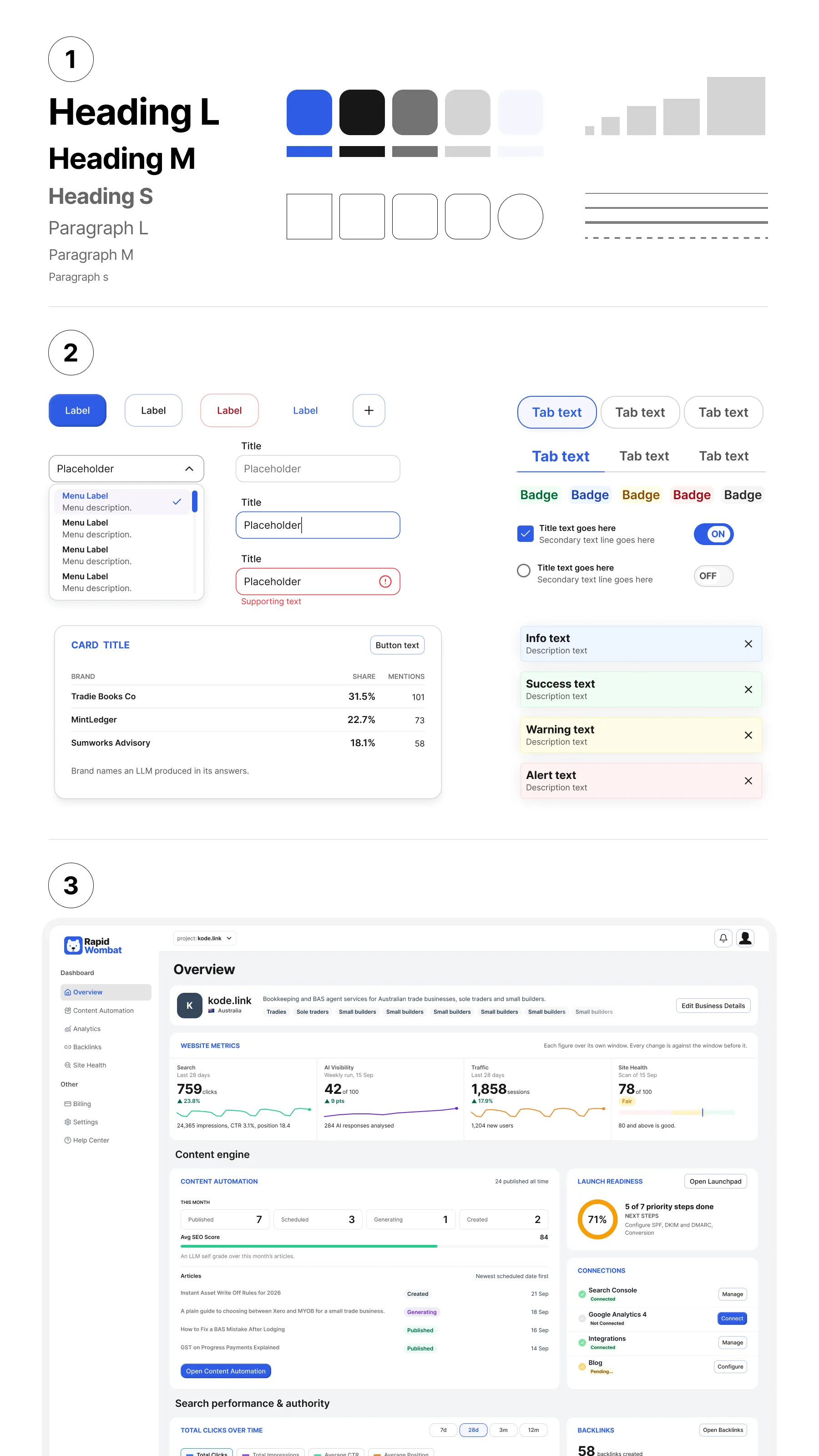Select the active pill Tab text
This screenshot has width=819, height=1456.
tap(557, 413)
